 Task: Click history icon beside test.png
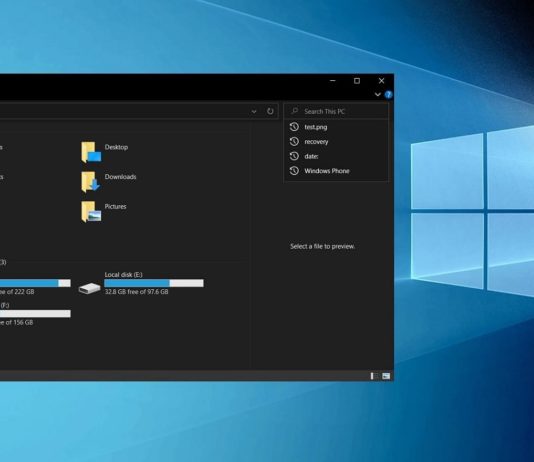[294, 127]
